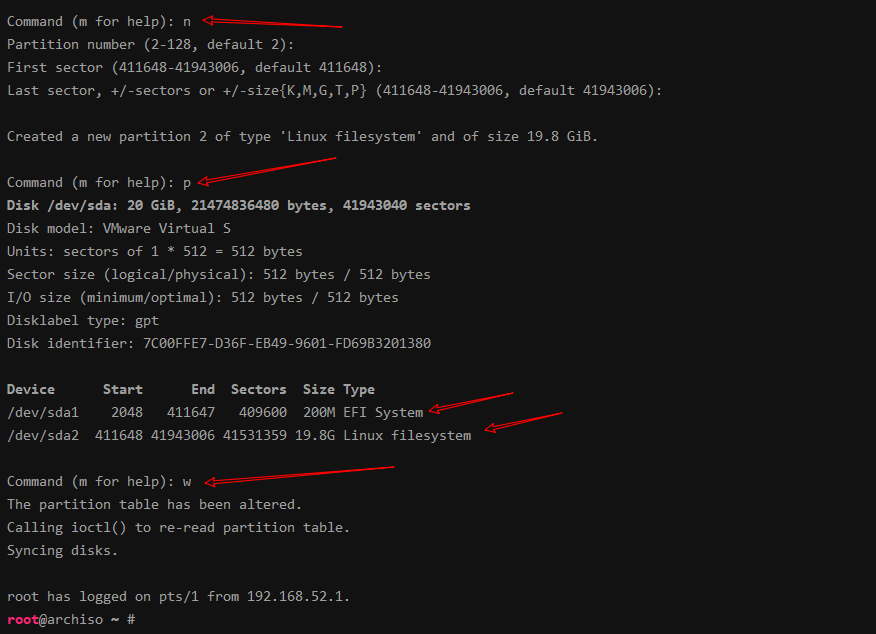Click the 'Partition number (2-128, default 2)' line

[x=150, y=45]
